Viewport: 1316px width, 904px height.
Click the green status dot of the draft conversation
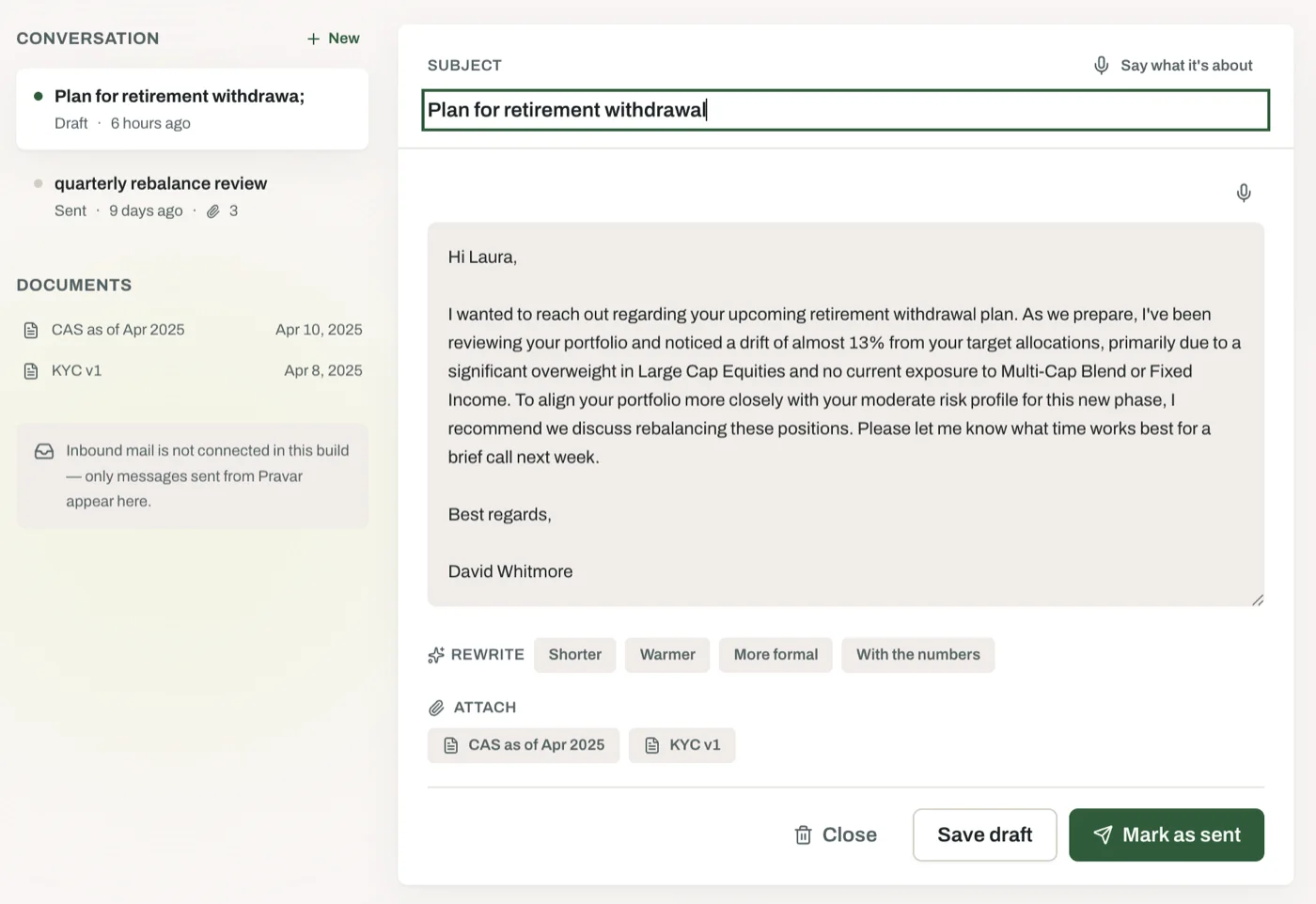tap(39, 96)
